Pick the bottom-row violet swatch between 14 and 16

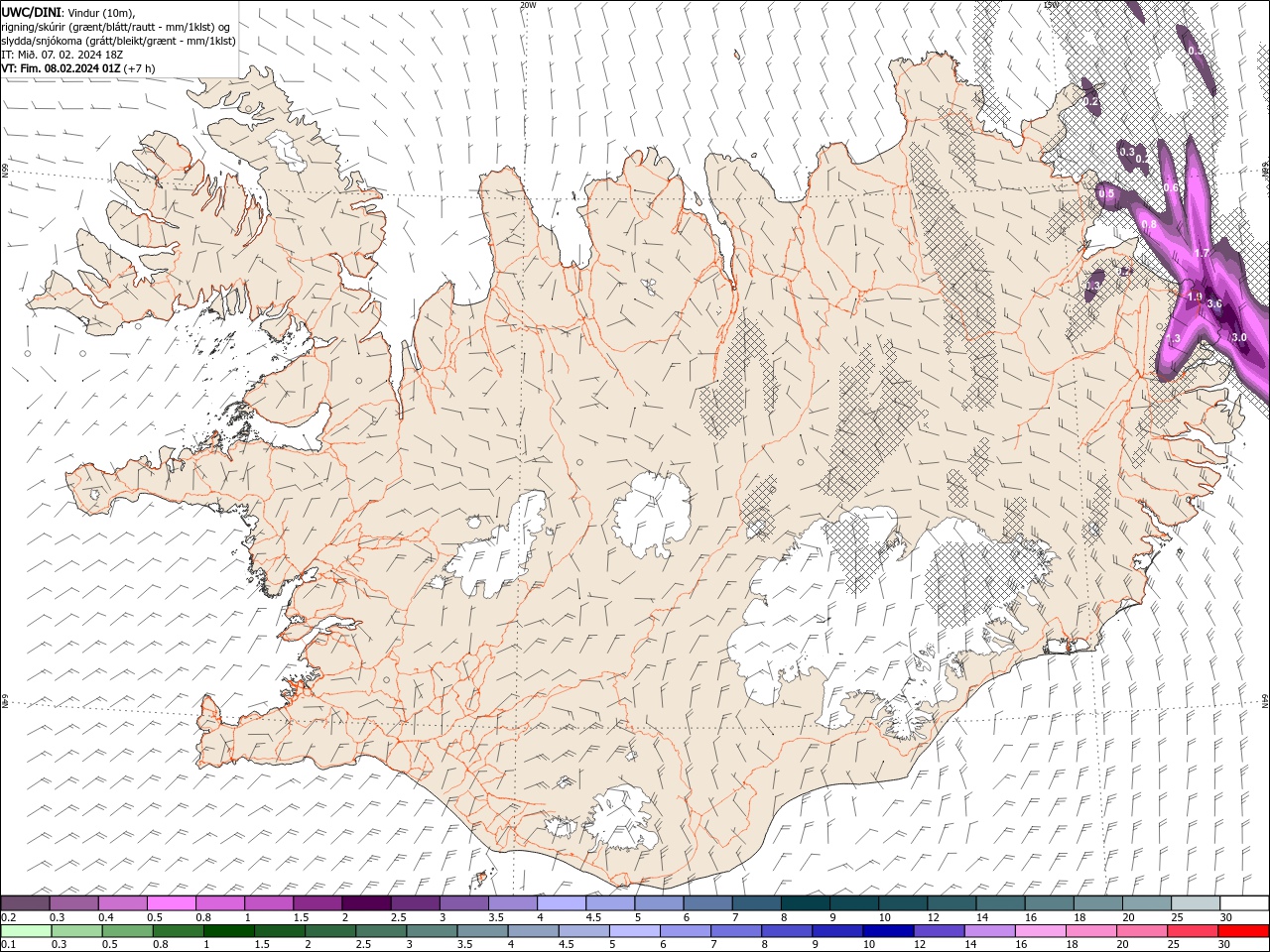coord(989,930)
